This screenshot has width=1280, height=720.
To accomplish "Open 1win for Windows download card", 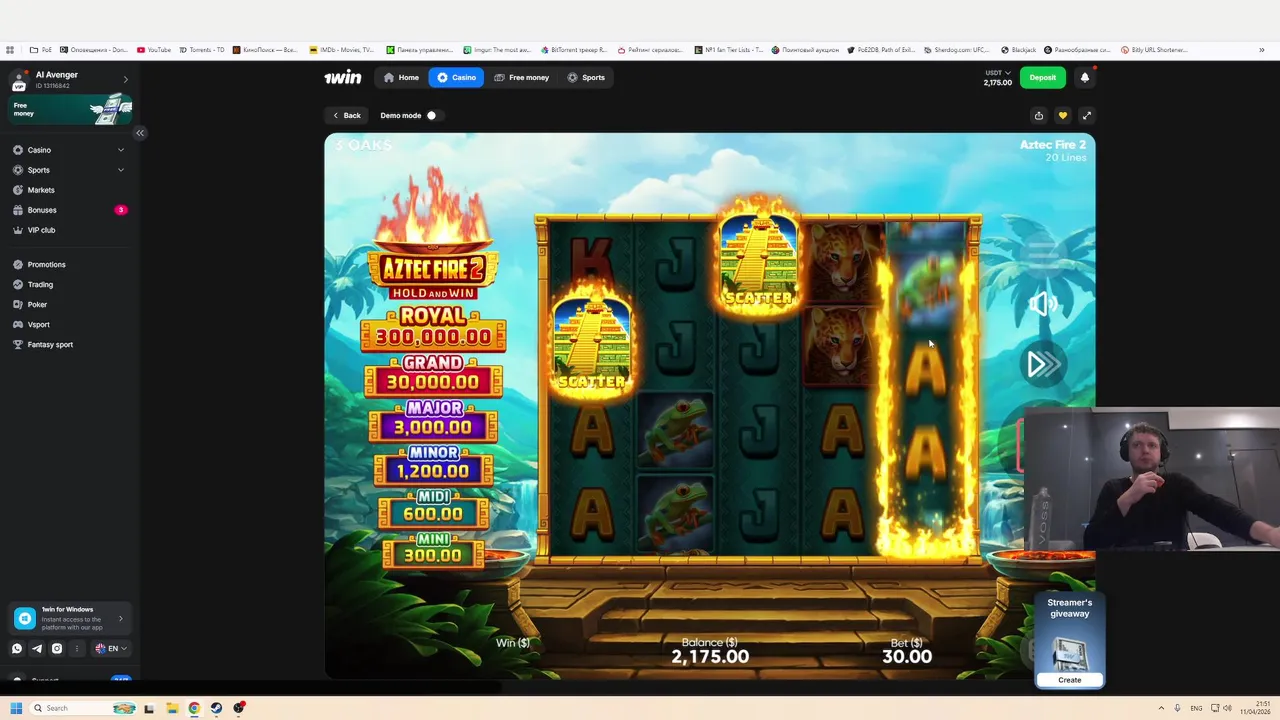I will (x=70, y=619).
